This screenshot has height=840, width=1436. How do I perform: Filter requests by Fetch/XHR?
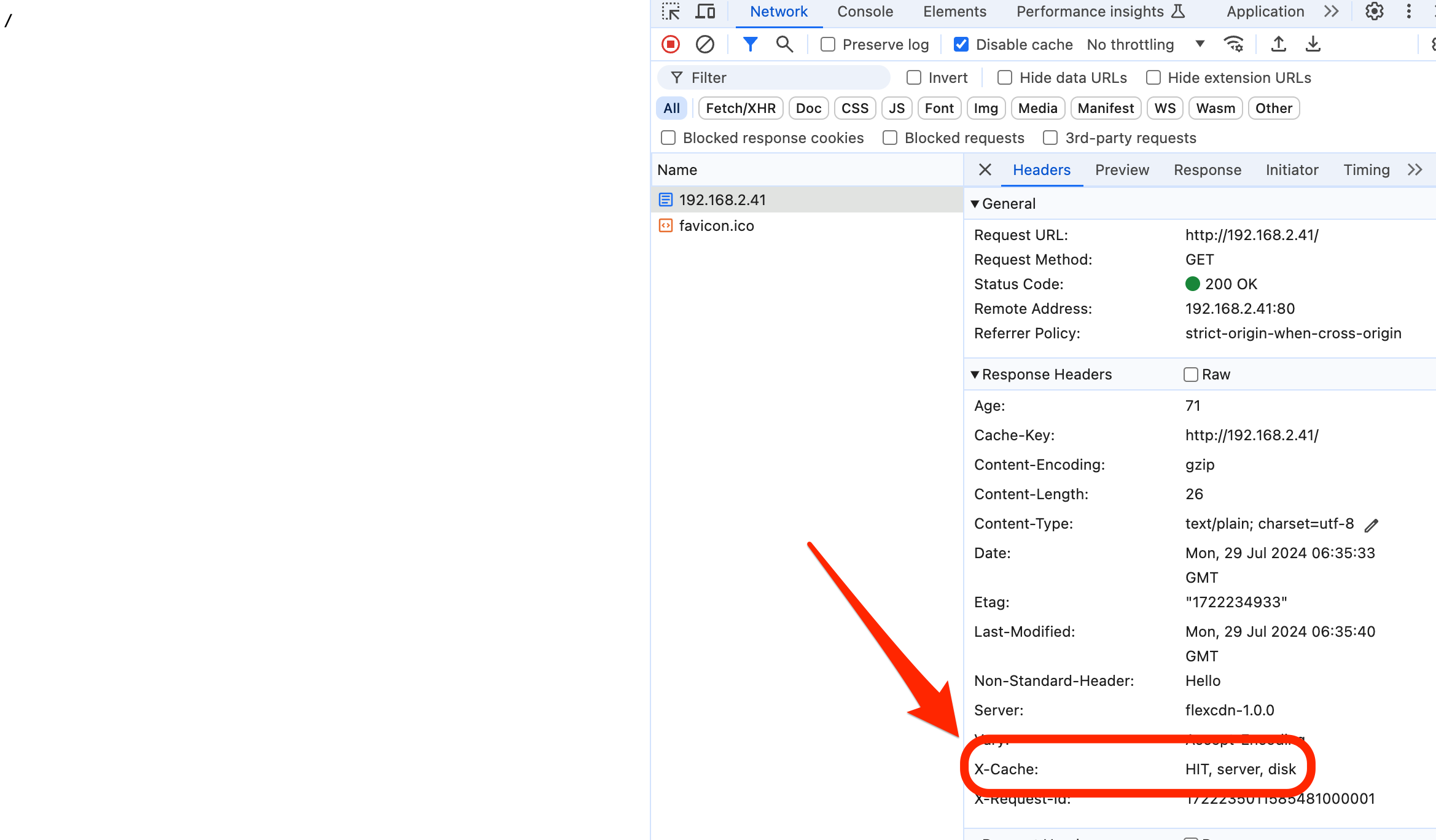741,109
